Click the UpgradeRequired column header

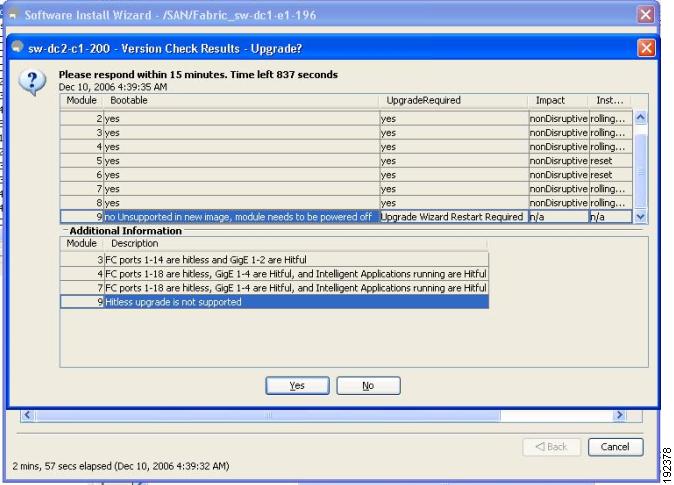pos(453,100)
